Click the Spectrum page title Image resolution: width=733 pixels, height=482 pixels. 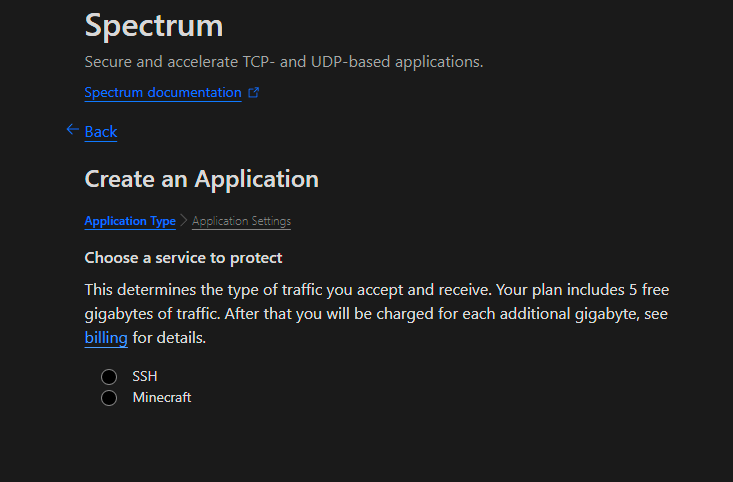(154, 25)
